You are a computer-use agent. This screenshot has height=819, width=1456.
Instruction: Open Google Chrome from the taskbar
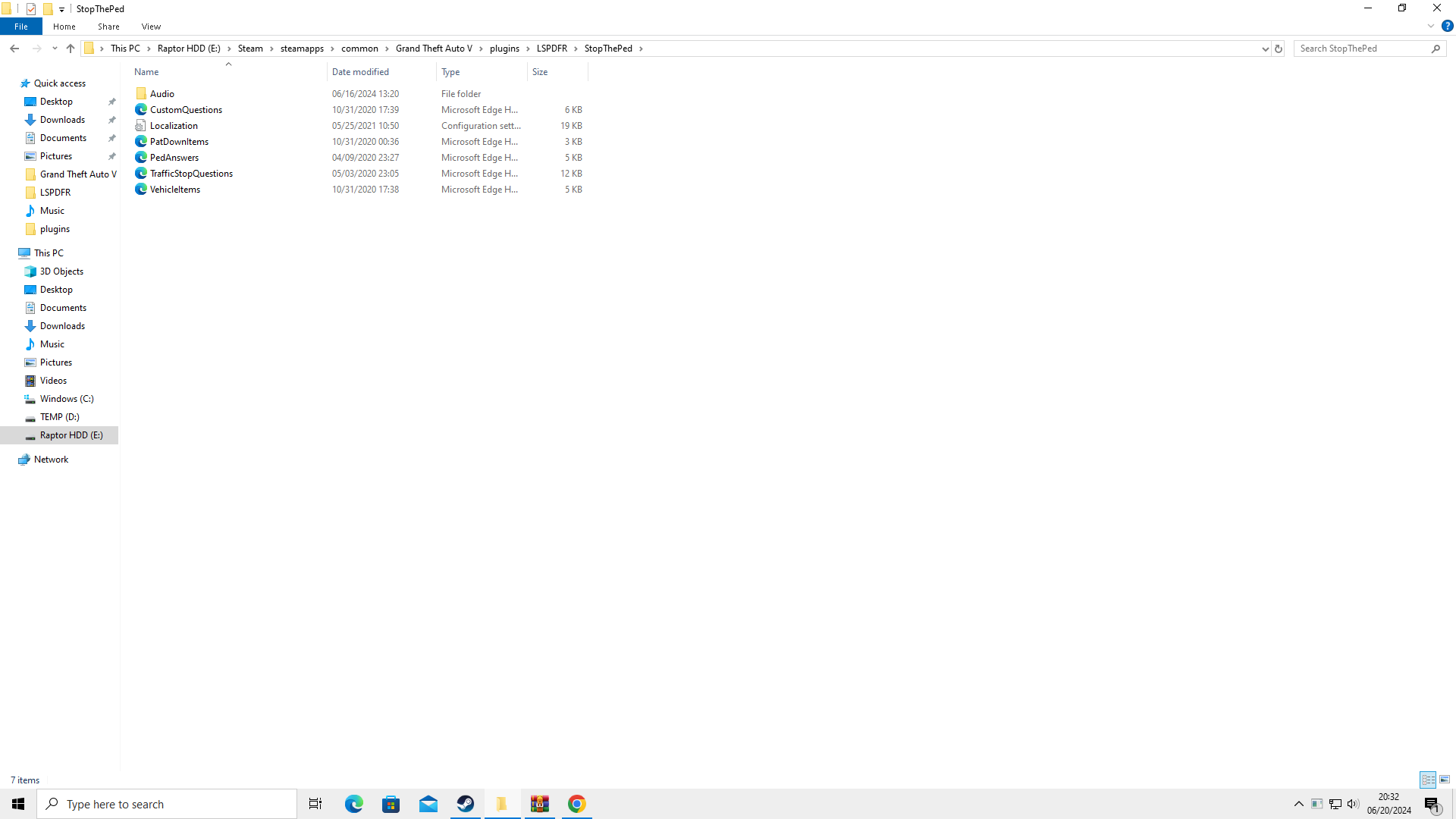(x=577, y=804)
